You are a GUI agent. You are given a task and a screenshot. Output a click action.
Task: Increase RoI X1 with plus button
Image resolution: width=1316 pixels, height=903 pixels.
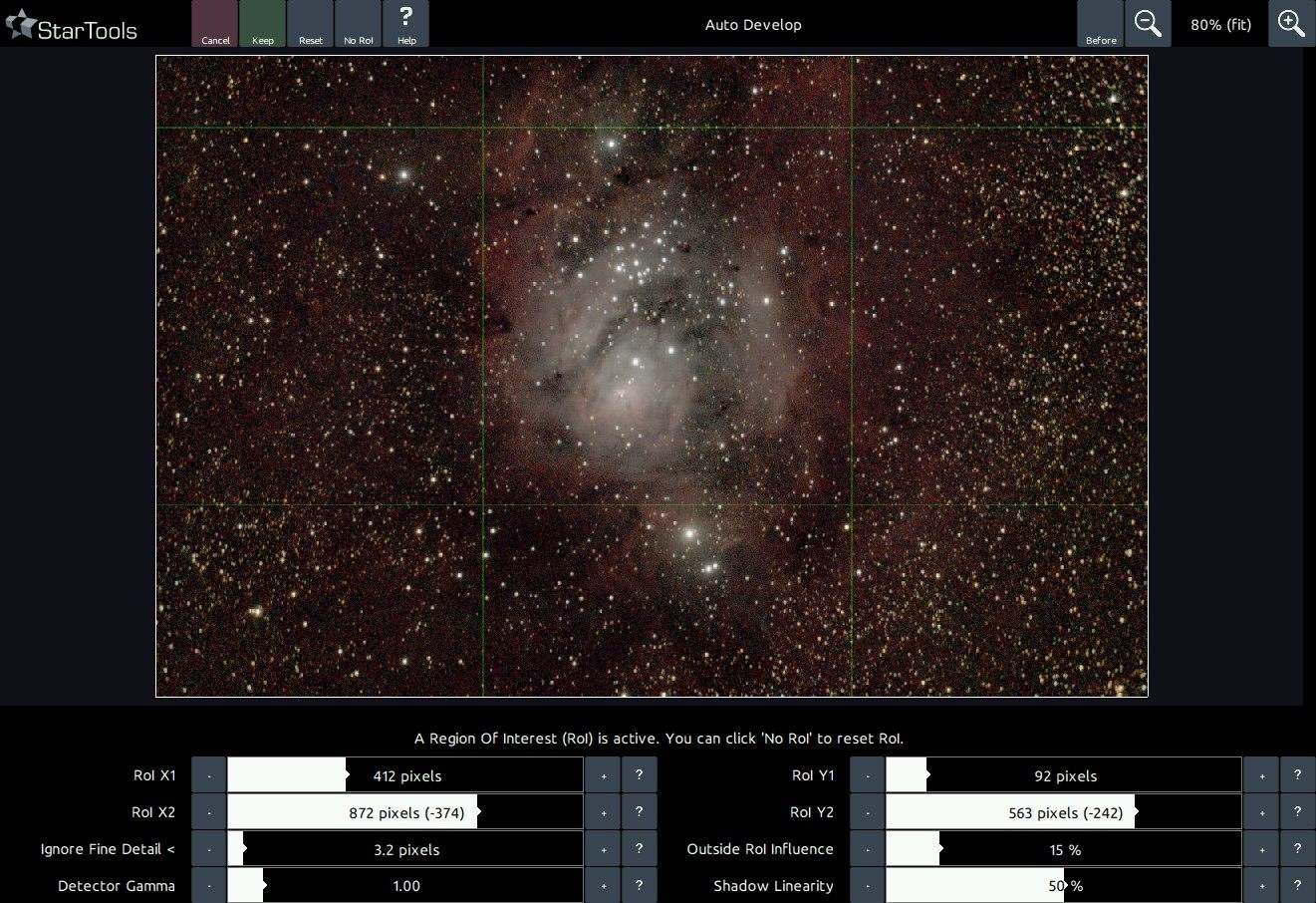[x=603, y=775]
